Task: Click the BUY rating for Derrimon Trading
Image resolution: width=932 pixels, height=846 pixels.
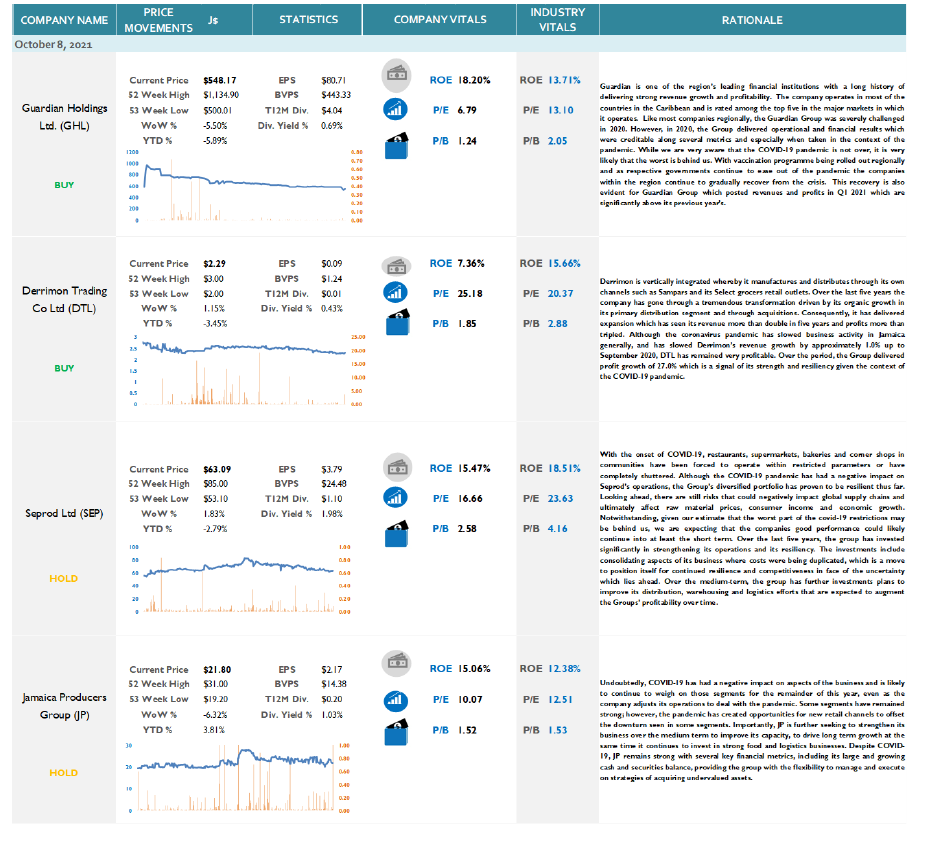Action: point(64,368)
